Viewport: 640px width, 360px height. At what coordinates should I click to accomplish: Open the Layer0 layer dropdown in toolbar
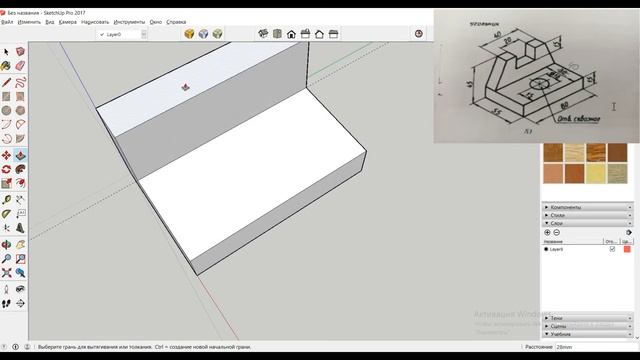[121, 35]
